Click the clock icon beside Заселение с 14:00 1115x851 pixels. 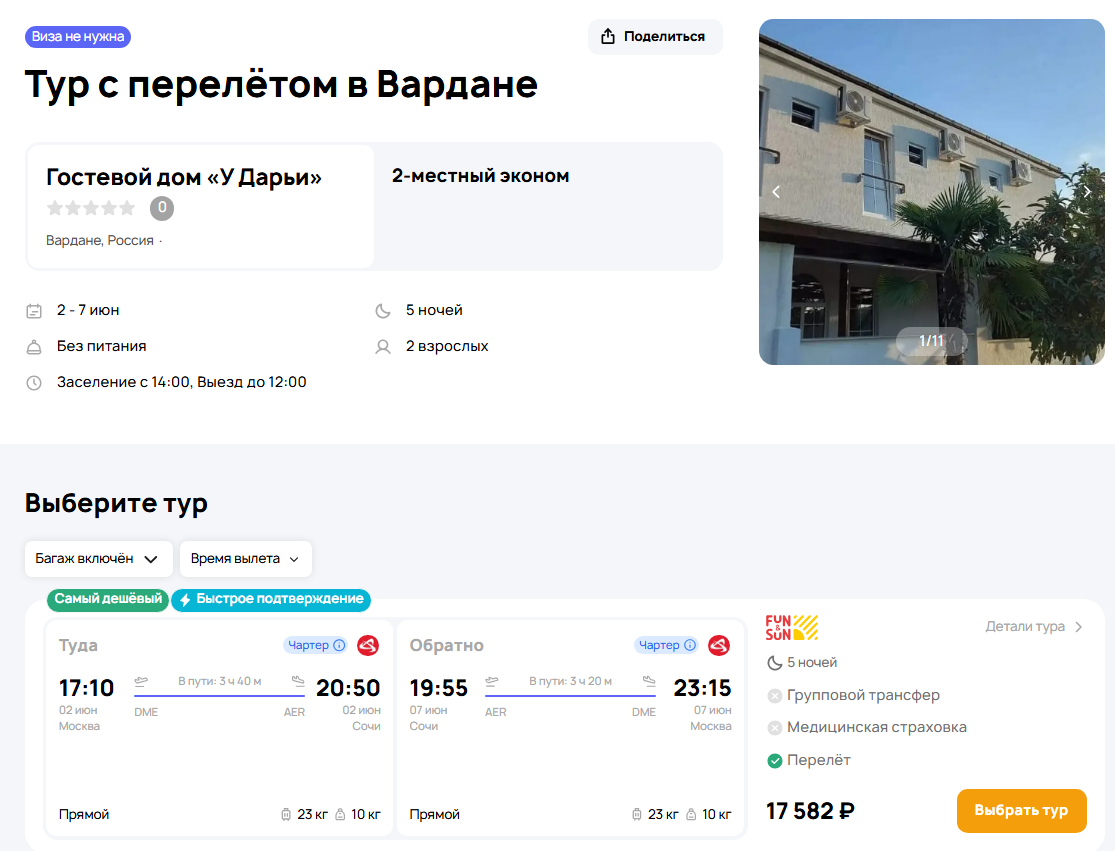click(x=34, y=382)
